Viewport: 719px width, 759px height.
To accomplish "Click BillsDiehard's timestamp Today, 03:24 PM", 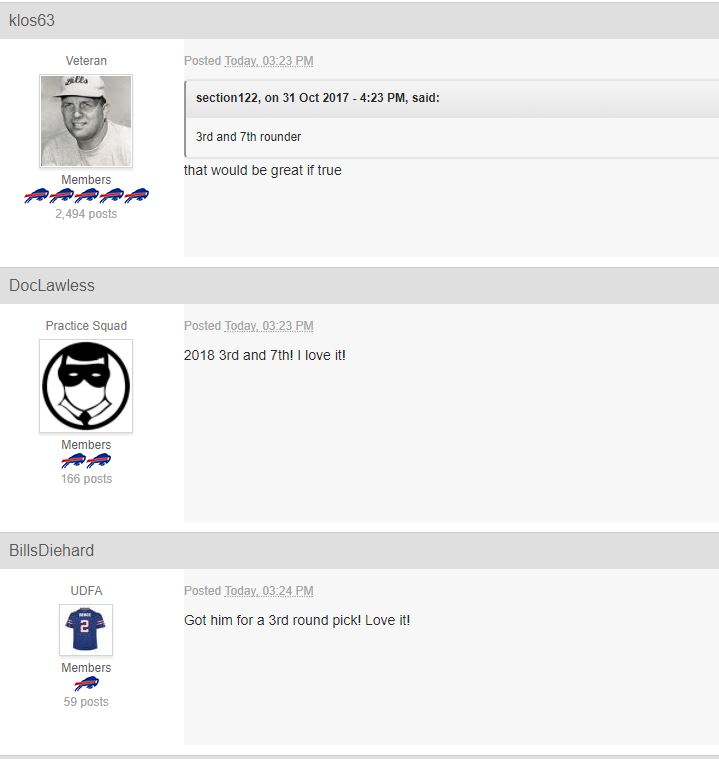I will (269, 591).
